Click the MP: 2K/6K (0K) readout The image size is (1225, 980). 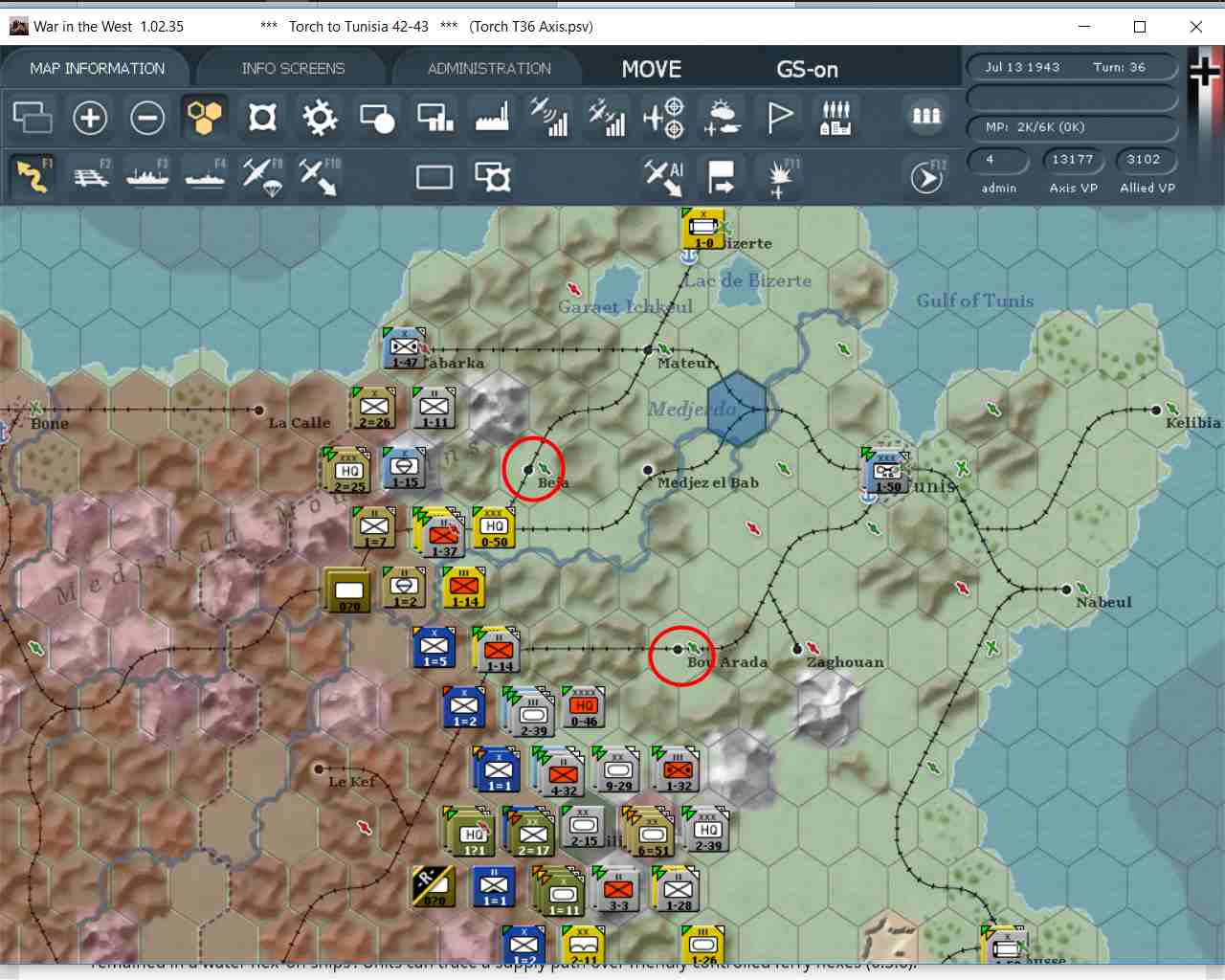pos(1072,127)
